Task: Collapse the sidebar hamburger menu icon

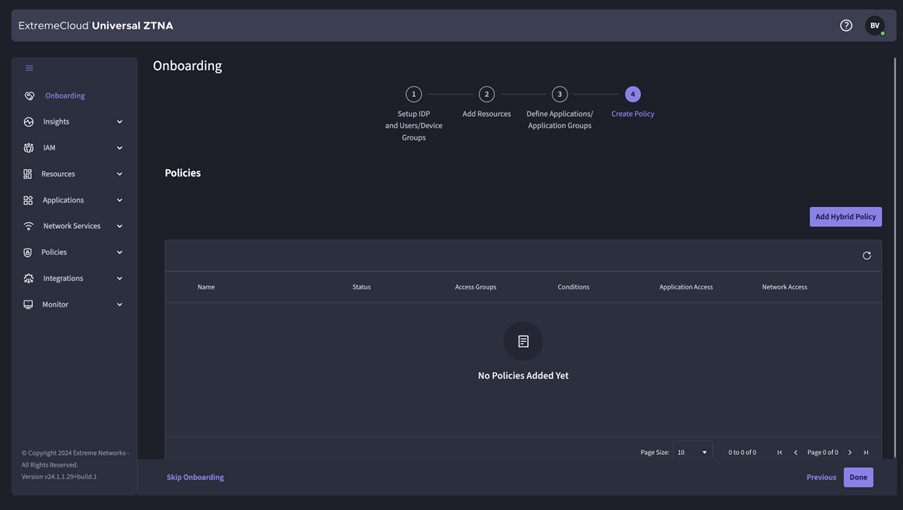Action: click(29, 68)
